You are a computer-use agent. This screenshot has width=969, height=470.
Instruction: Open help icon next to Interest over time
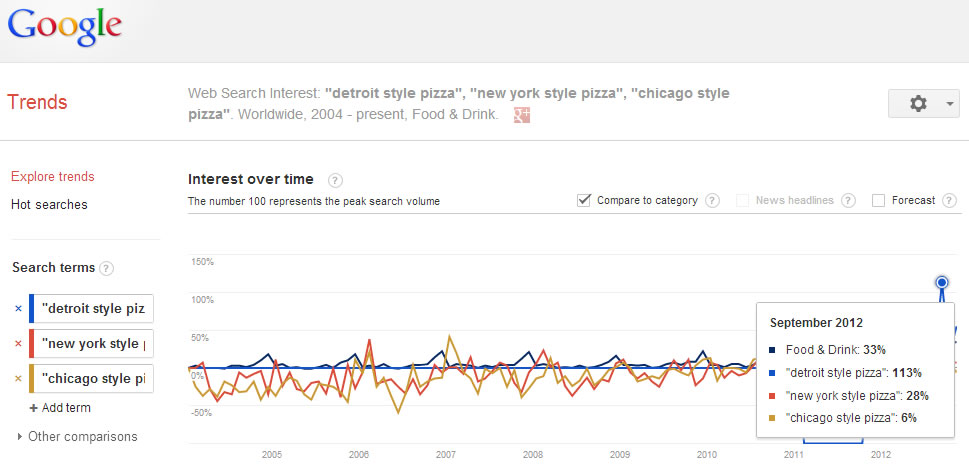click(335, 181)
